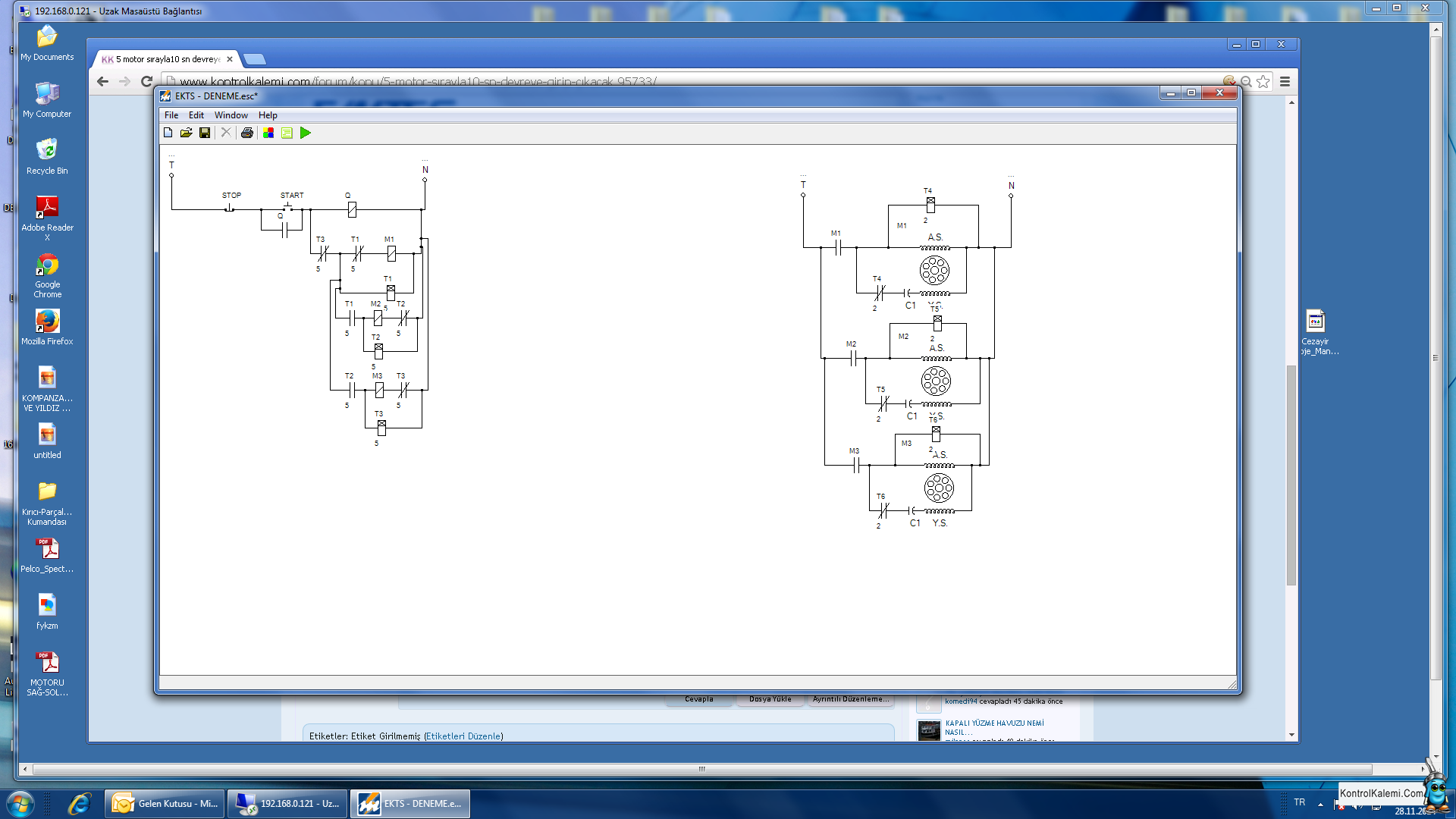
Task: Open the Window menu in EKTS
Action: pos(231,115)
